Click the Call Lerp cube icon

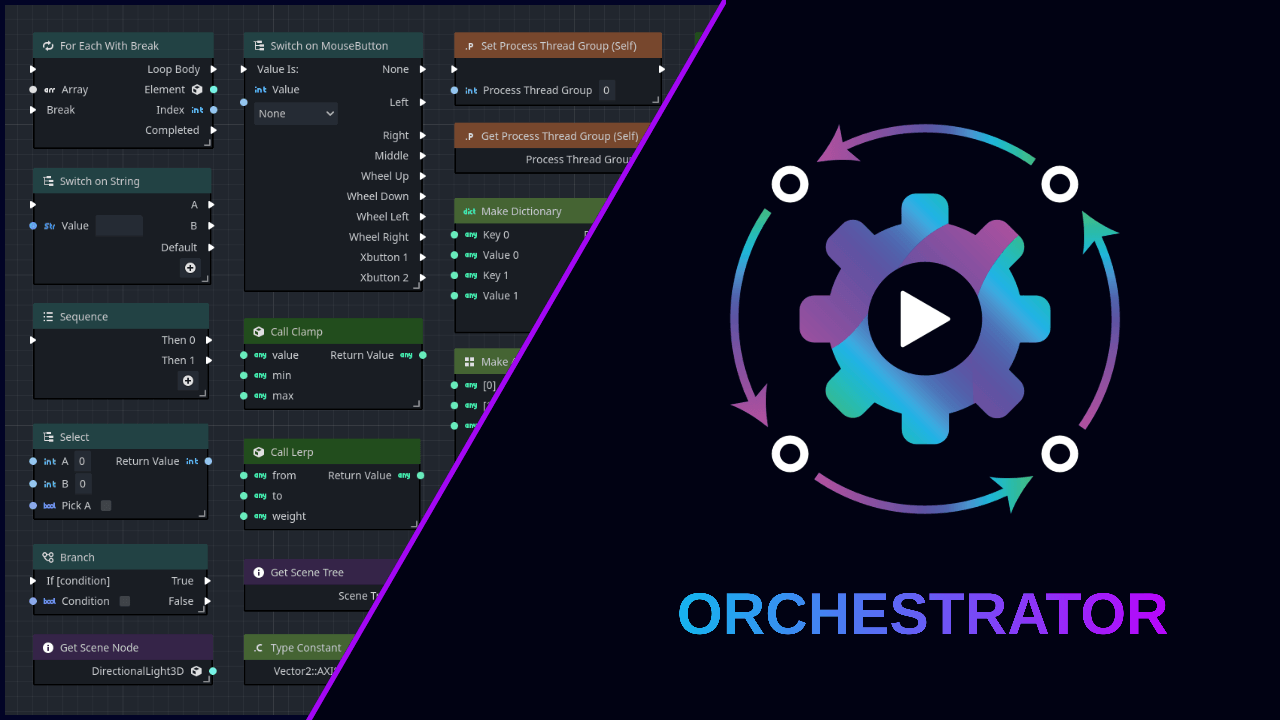pyautogui.click(x=259, y=452)
